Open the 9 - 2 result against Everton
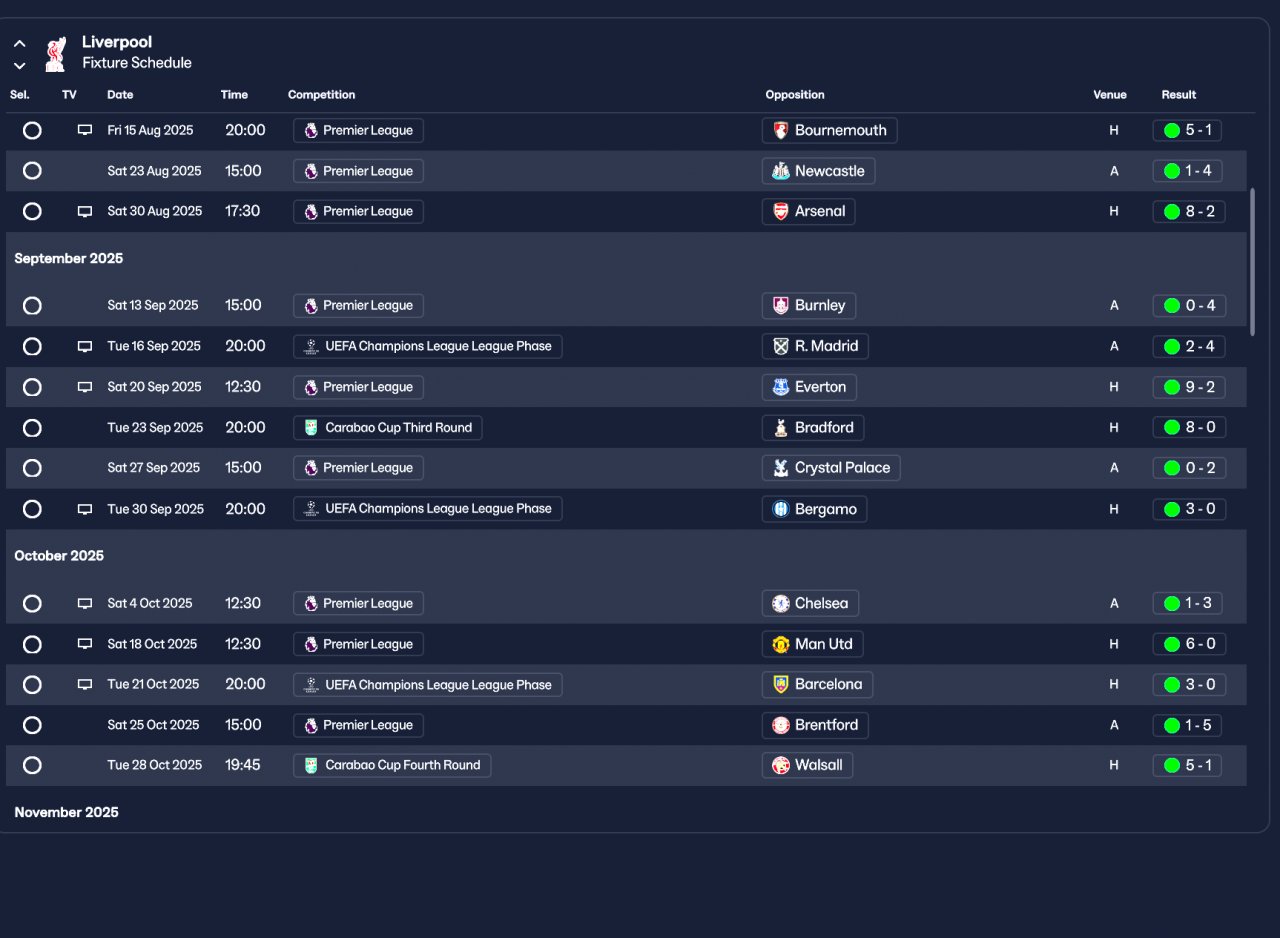The width and height of the screenshot is (1280, 938). [1189, 387]
